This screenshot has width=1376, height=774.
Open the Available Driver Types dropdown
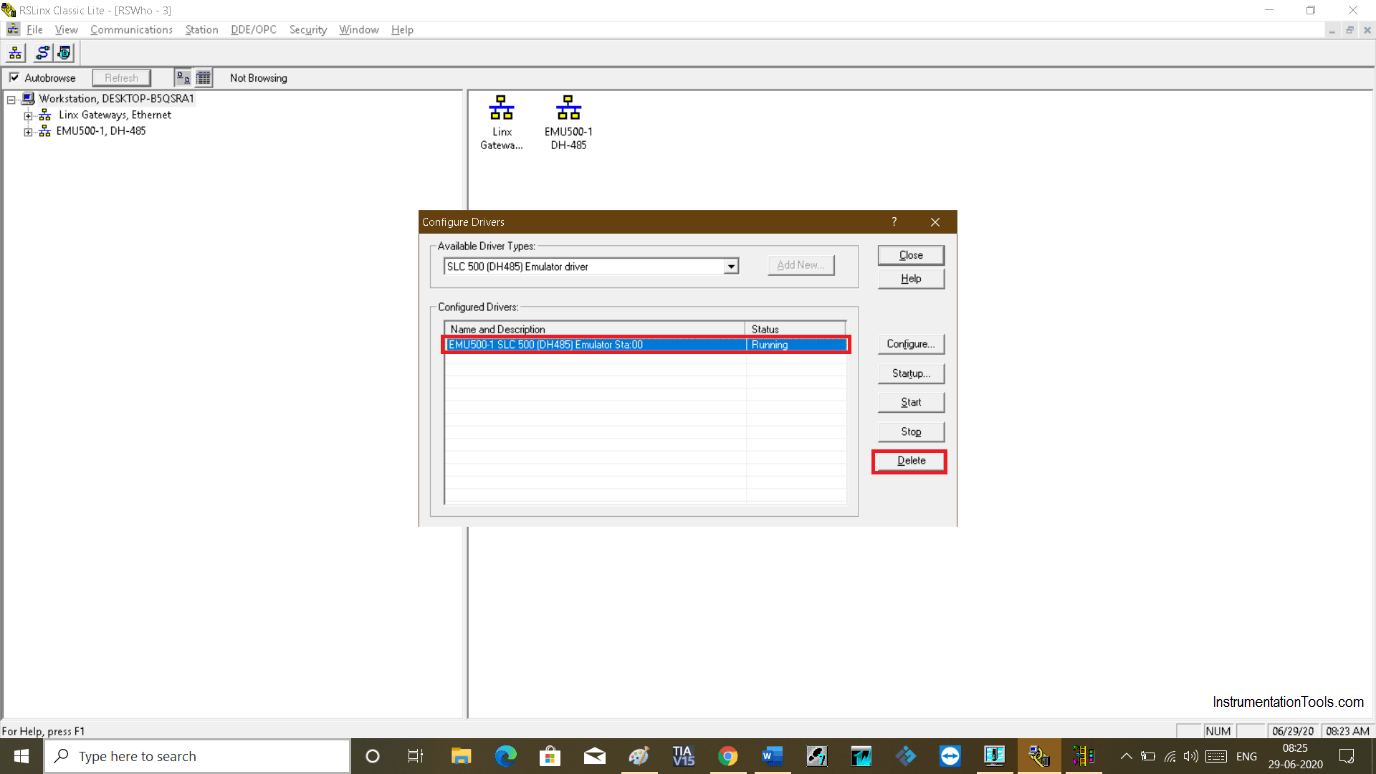731,267
